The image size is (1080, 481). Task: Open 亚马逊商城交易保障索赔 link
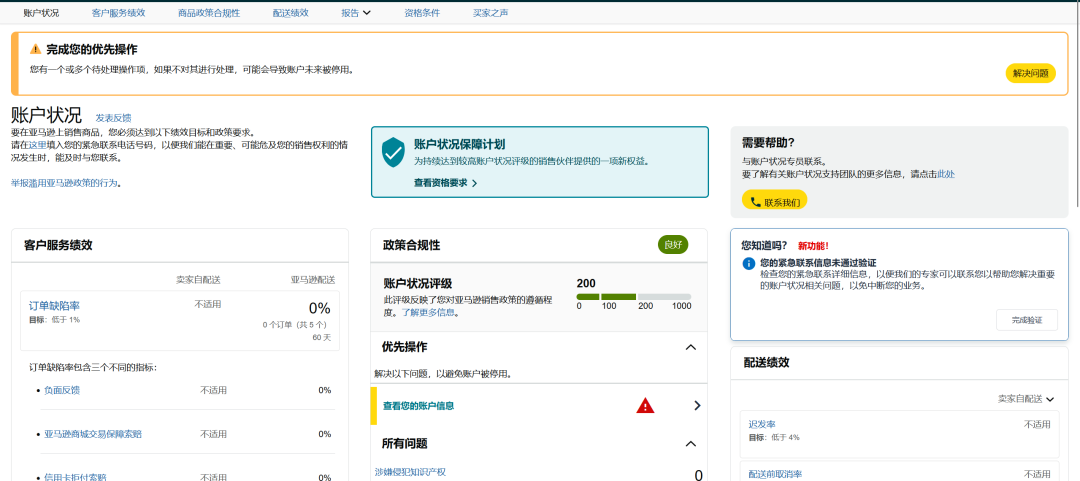click(93, 434)
